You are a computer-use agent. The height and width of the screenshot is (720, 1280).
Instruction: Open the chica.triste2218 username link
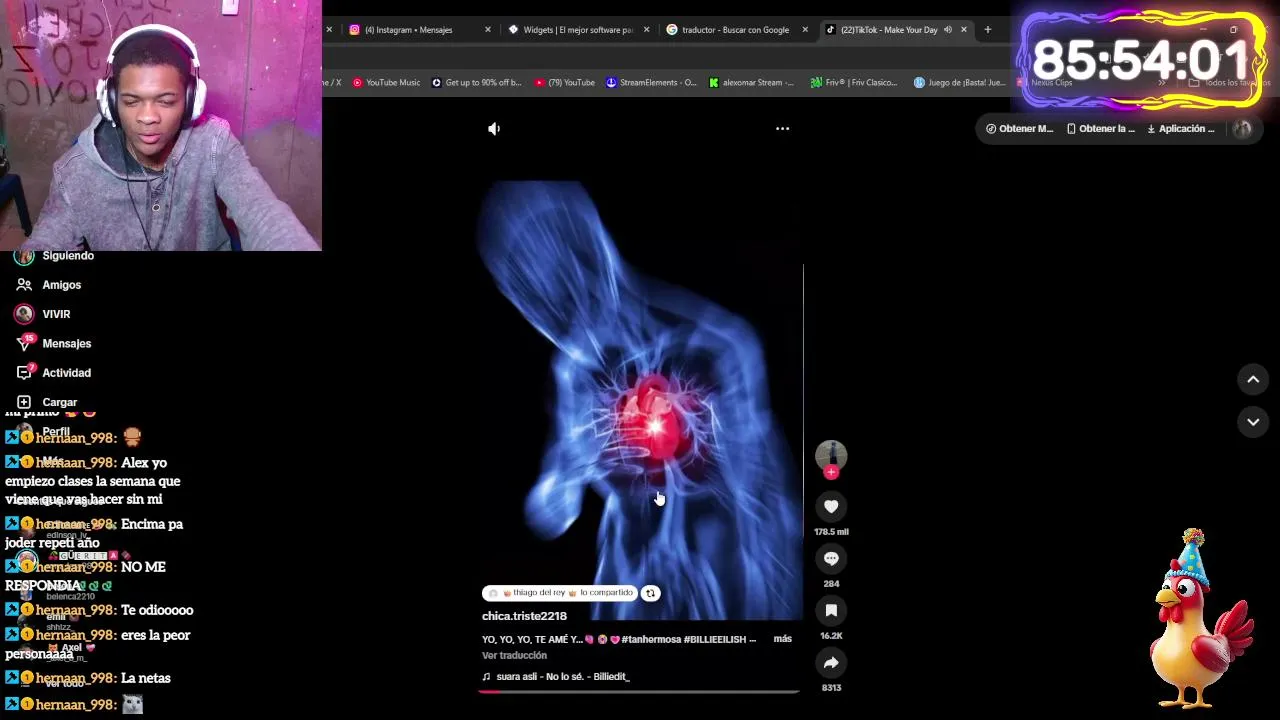(x=524, y=616)
